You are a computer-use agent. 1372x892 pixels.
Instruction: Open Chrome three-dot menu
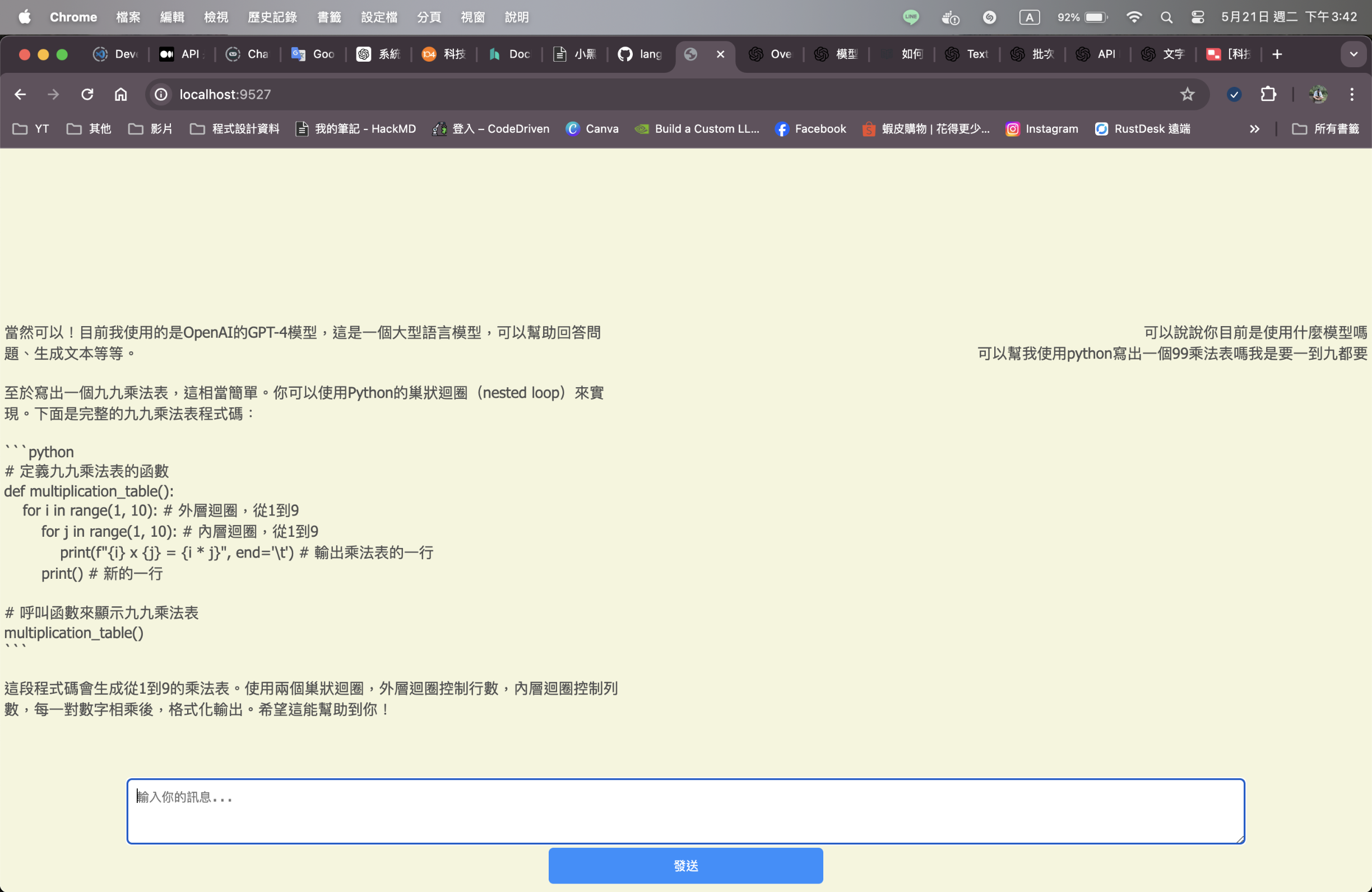(1351, 94)
